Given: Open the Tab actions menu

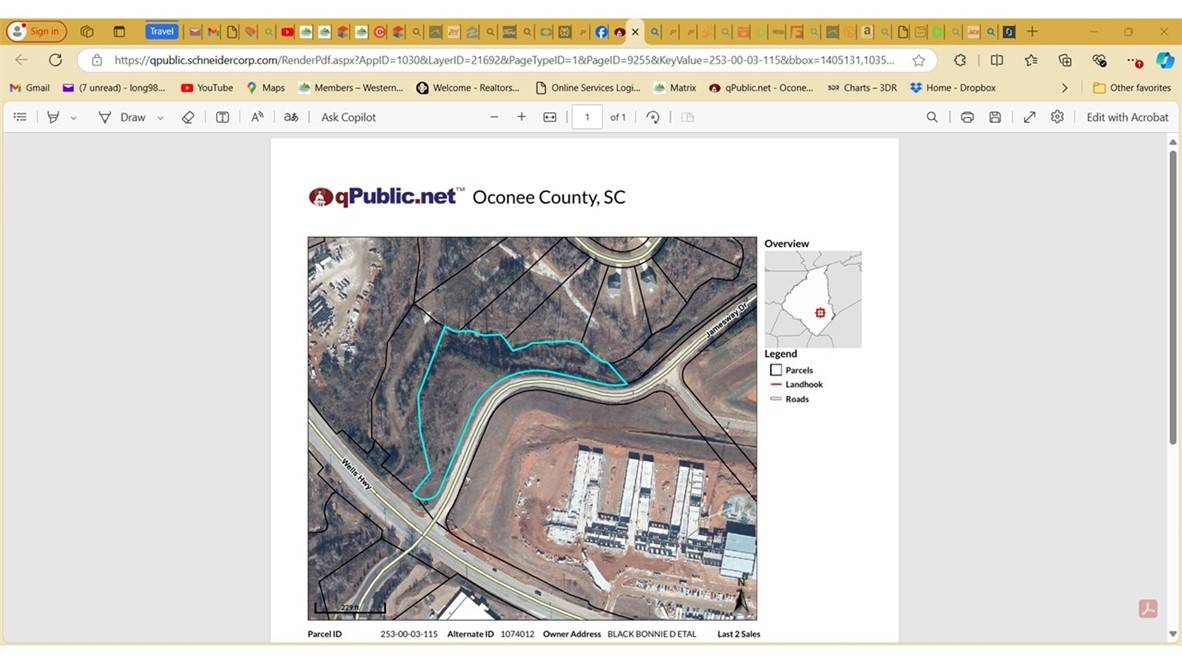Looking at the screenshot, I should pyautogui.click(x=119, y=31).
